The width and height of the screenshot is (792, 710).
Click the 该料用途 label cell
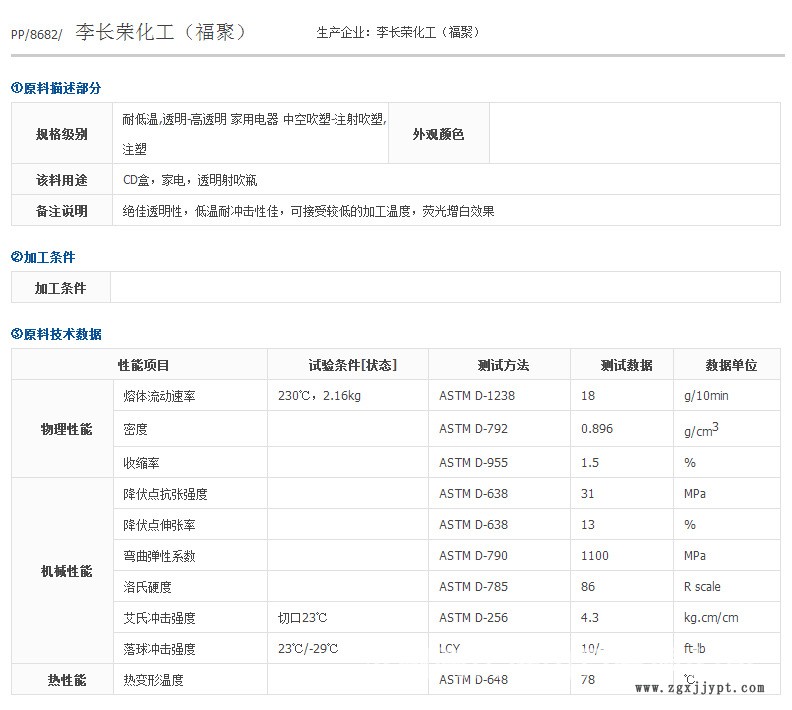pos(62,180)
